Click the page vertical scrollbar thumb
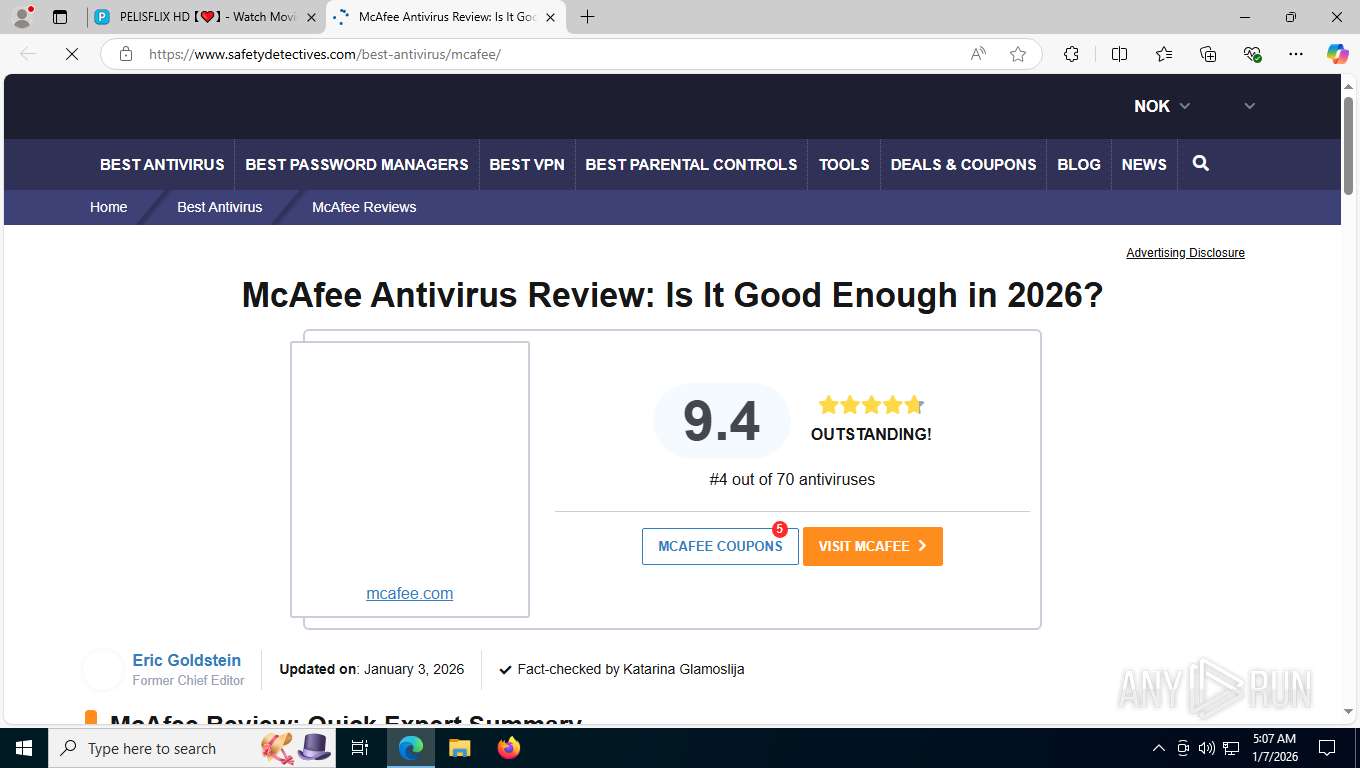The height and width of the screenshot is (768, 1360). click(1348, 145)
